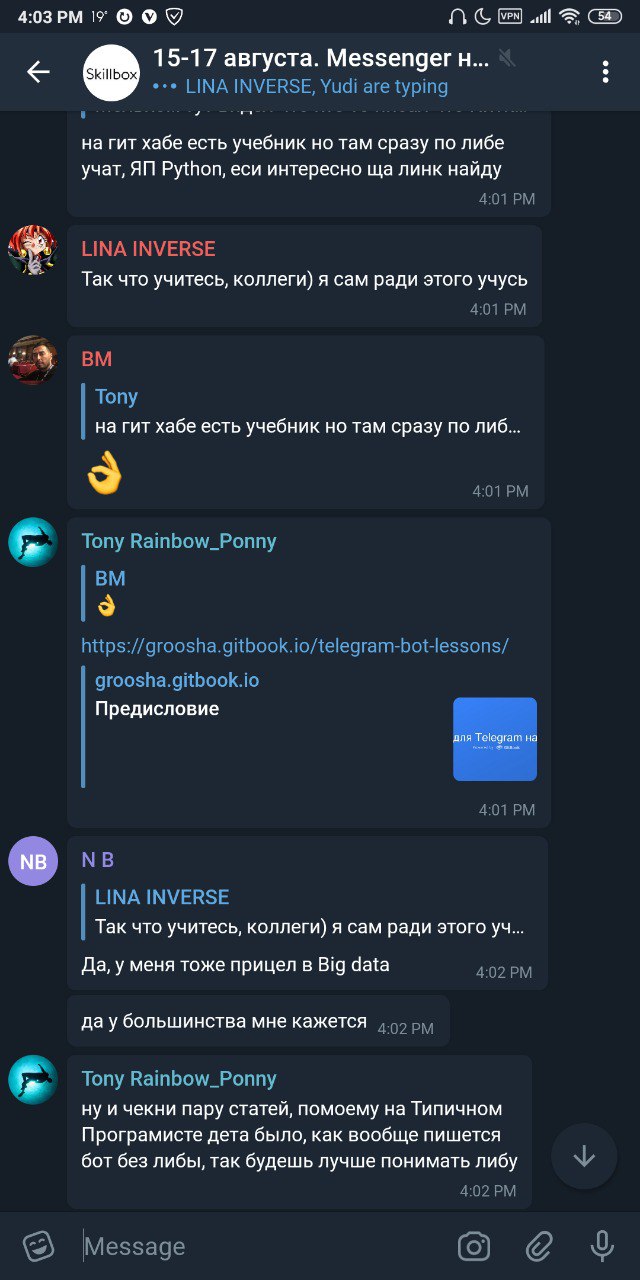Jump to quoted Tony message in BM's reply

point(307,412)
